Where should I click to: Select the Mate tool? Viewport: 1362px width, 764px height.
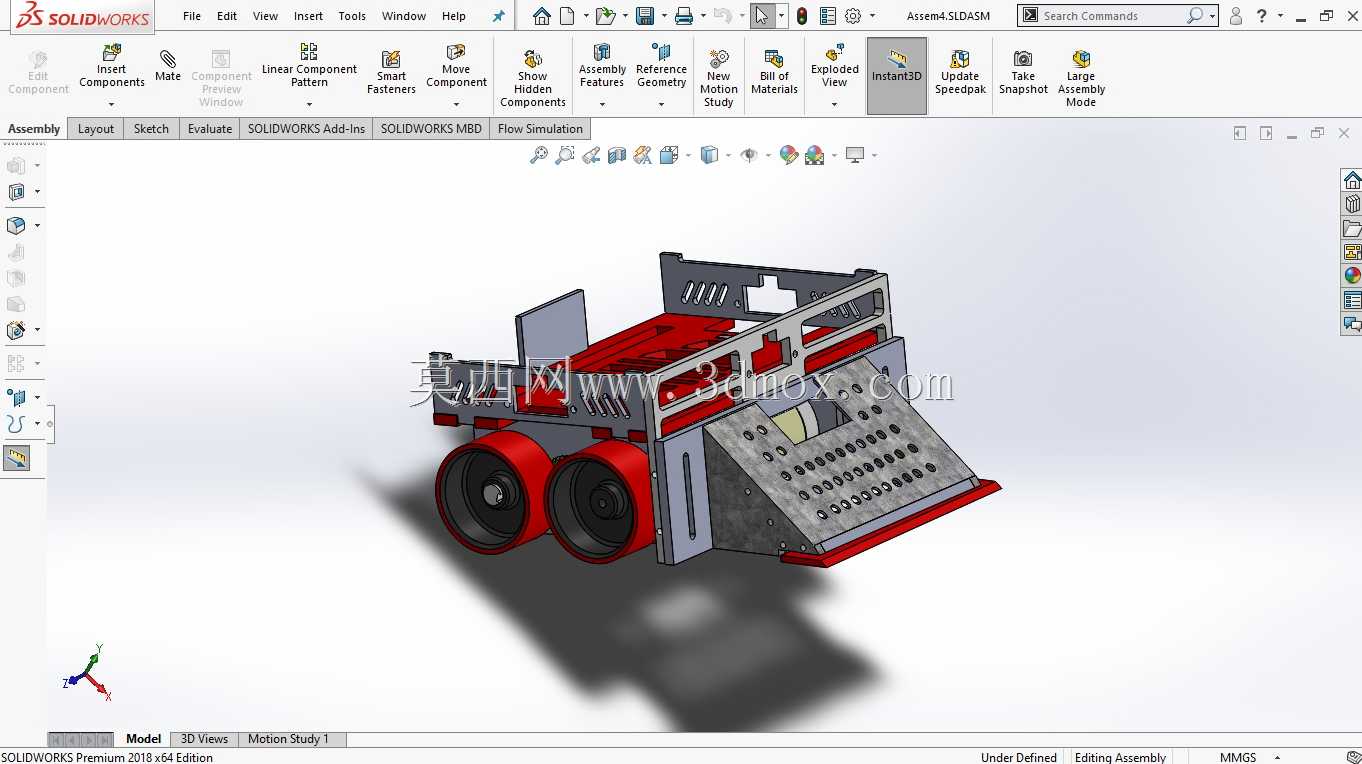coord(168,66)
